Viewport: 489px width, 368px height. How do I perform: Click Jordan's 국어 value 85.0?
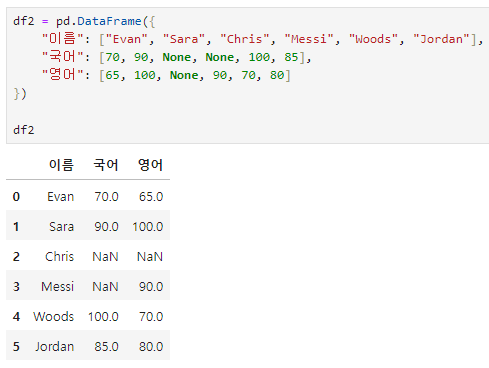pos(106,347)
